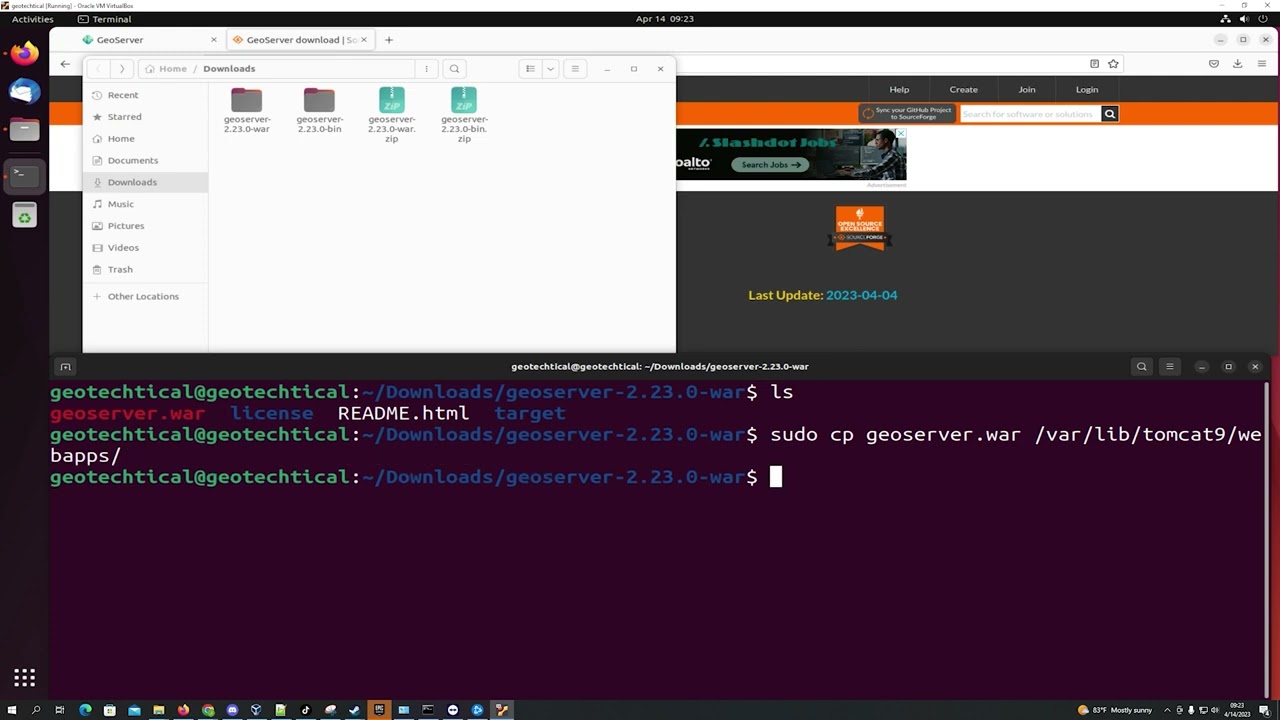Show Applications grid in the dock
This screenshot has width=1280, height=720.
pyautogui.click(x=24, y=678)
